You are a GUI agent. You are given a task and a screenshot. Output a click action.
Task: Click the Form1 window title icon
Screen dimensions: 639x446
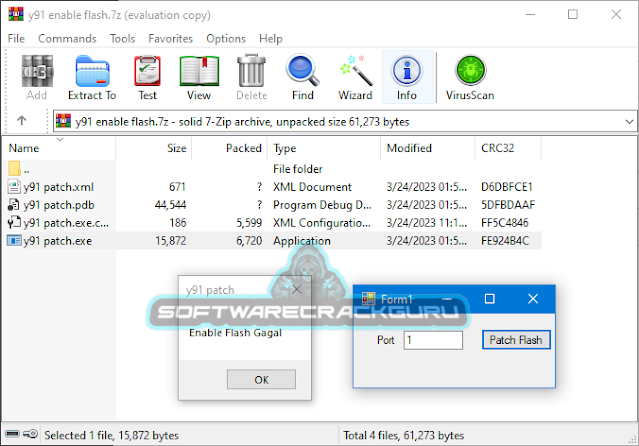[368, 299]
